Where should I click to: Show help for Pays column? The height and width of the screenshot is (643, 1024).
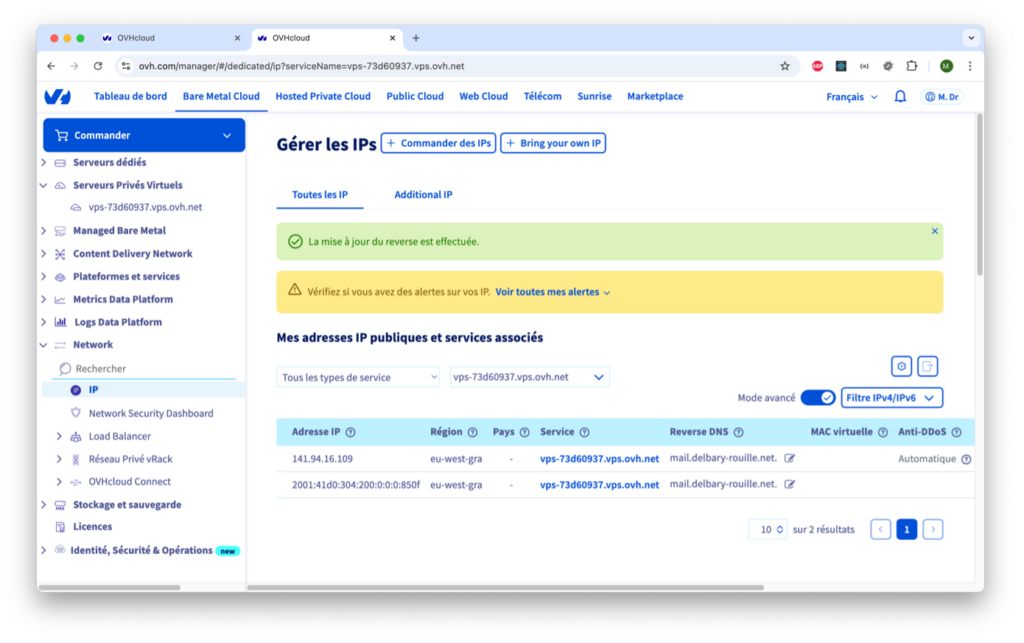pos(524,432)
